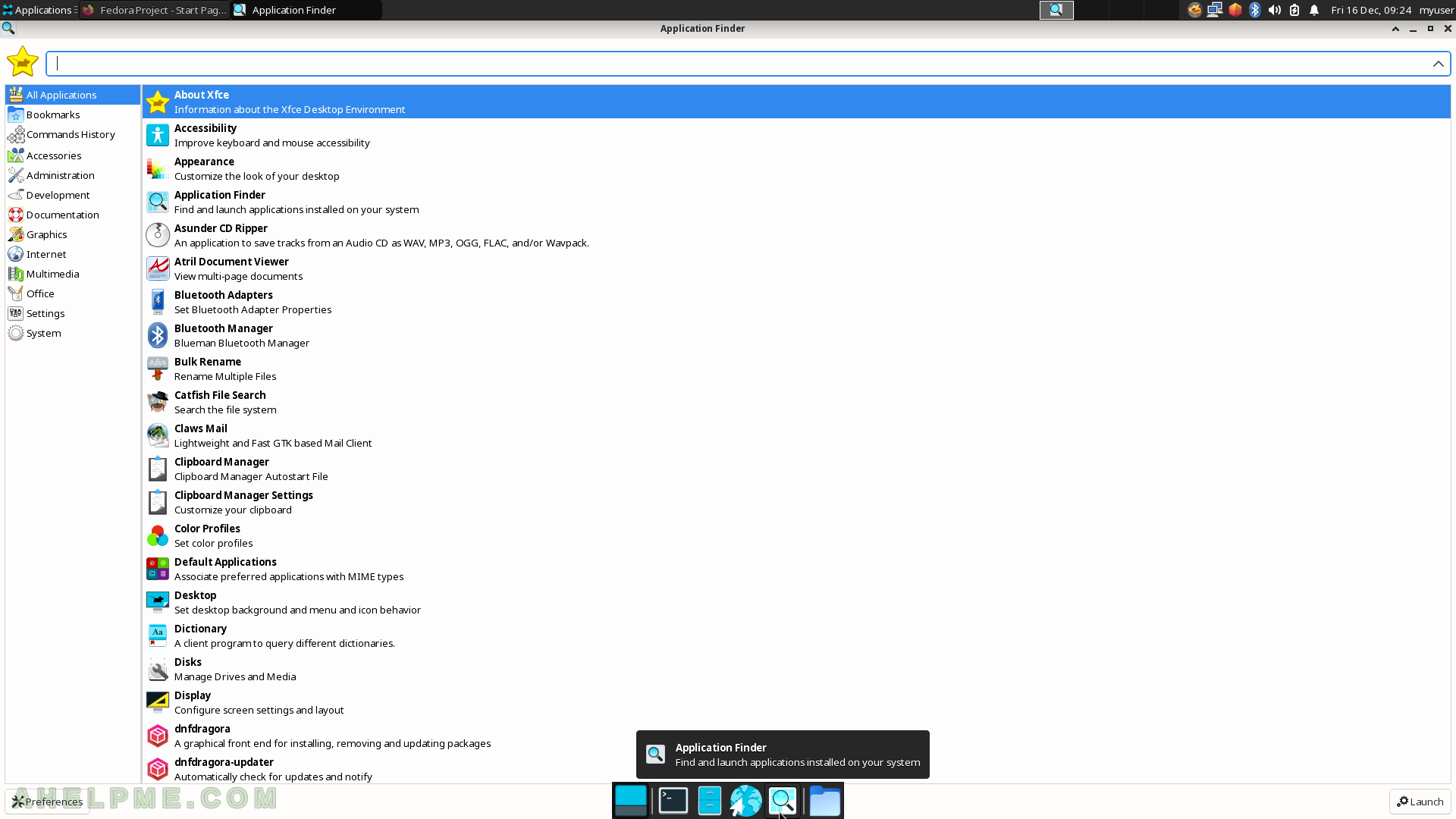The width and height of the screenshot is (1456, 819).
Task: Select "Clipboard Manager Autostart File" entry
Action: (796, 469)
